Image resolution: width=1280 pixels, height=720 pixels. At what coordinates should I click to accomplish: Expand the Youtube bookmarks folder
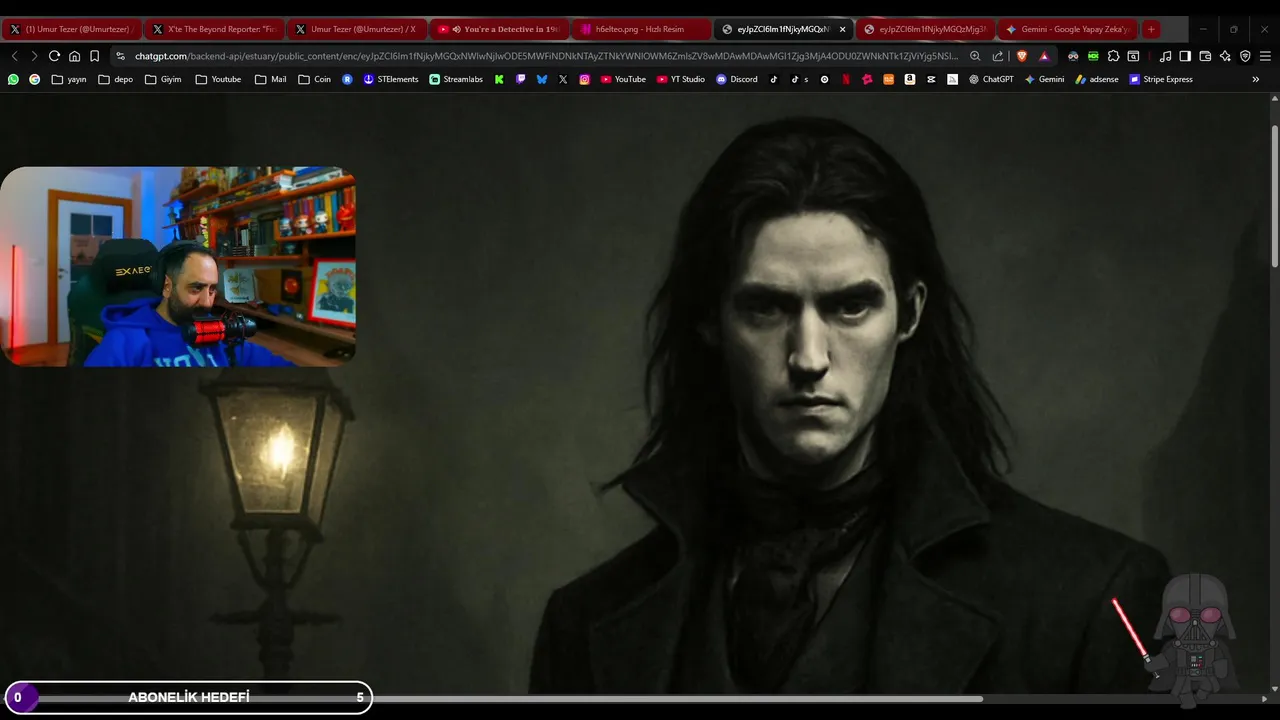coord(218,79)
